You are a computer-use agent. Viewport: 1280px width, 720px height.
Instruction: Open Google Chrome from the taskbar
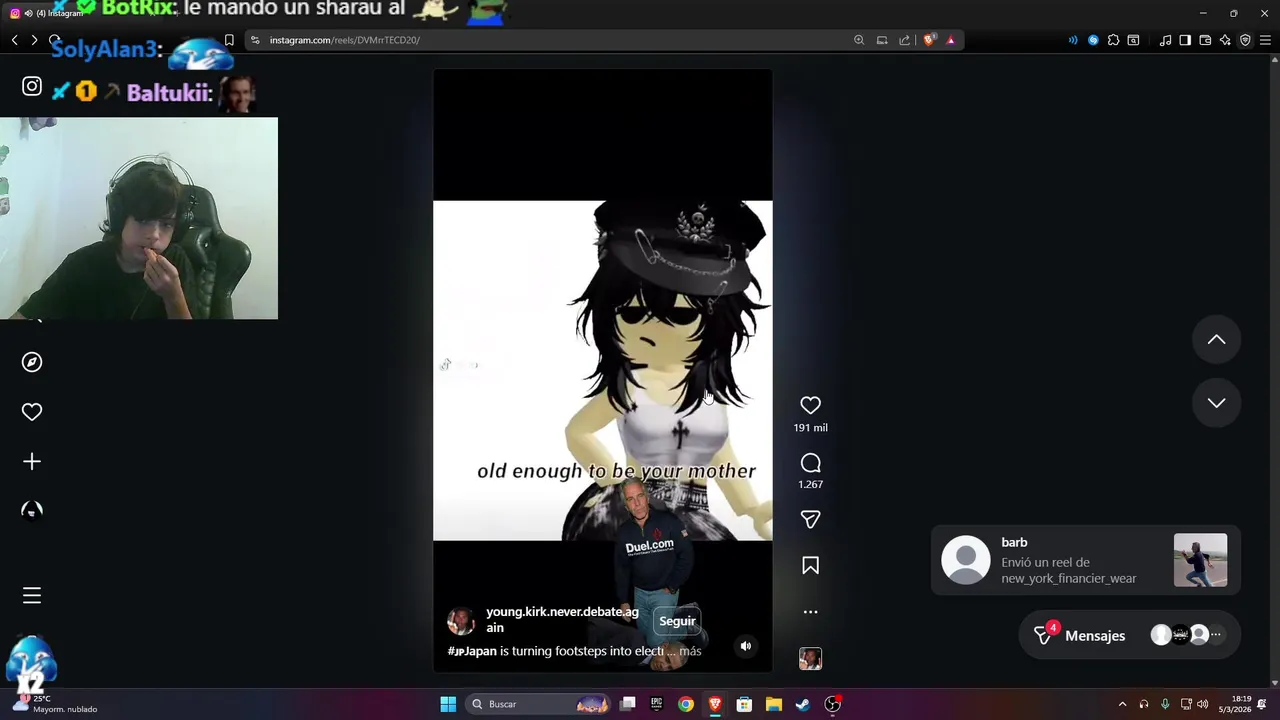click(x=686, y=704)
